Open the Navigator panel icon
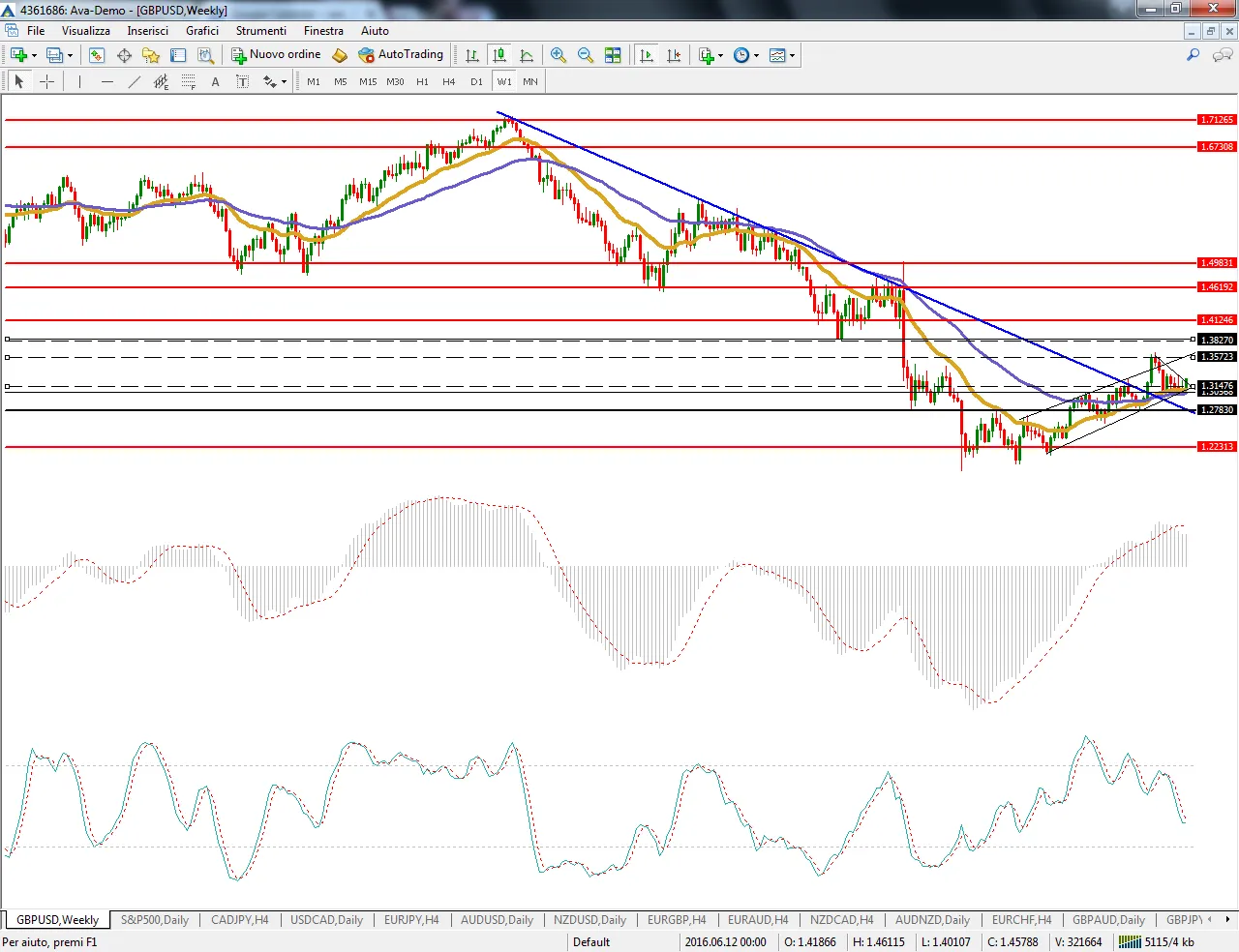Image resolution: width=1239 pixels, height=952 pixels. click(151, 55)
